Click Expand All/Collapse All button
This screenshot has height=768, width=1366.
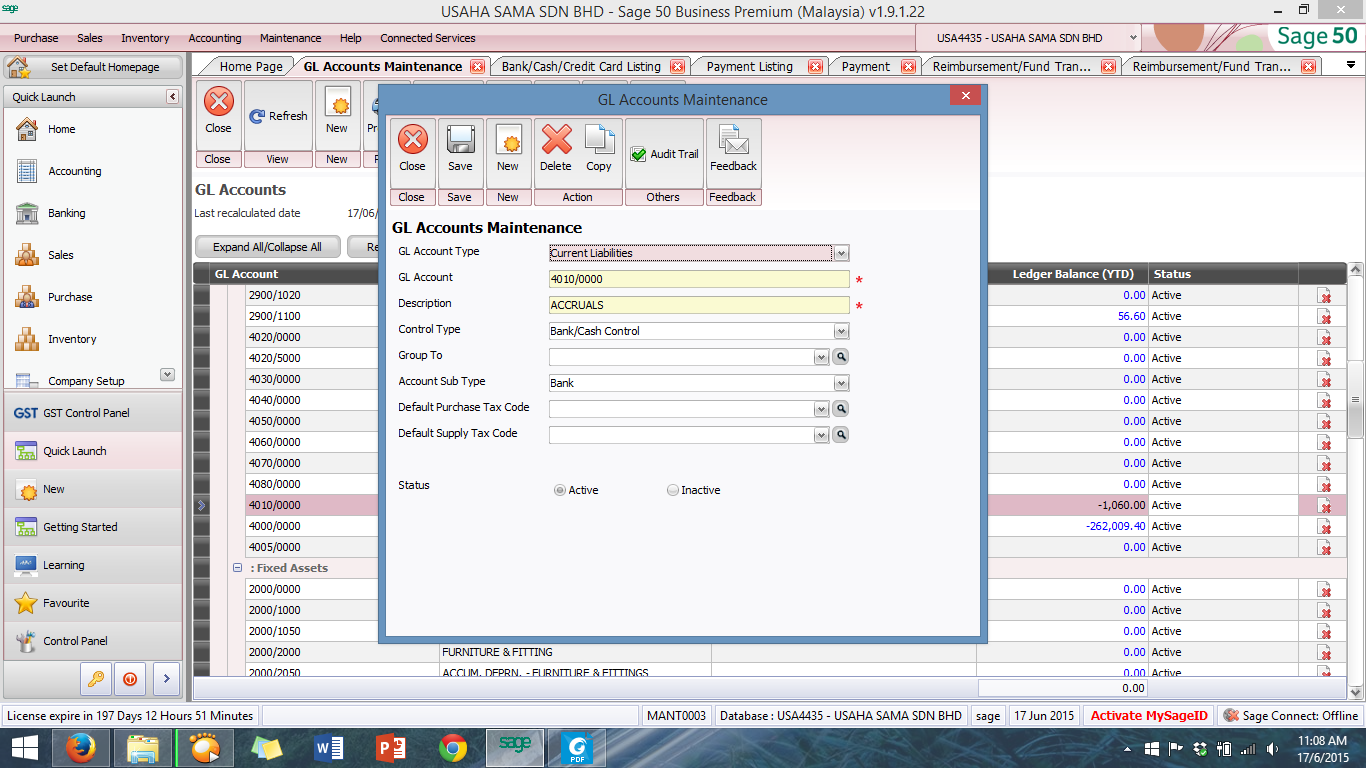click(x=267, y=247)
